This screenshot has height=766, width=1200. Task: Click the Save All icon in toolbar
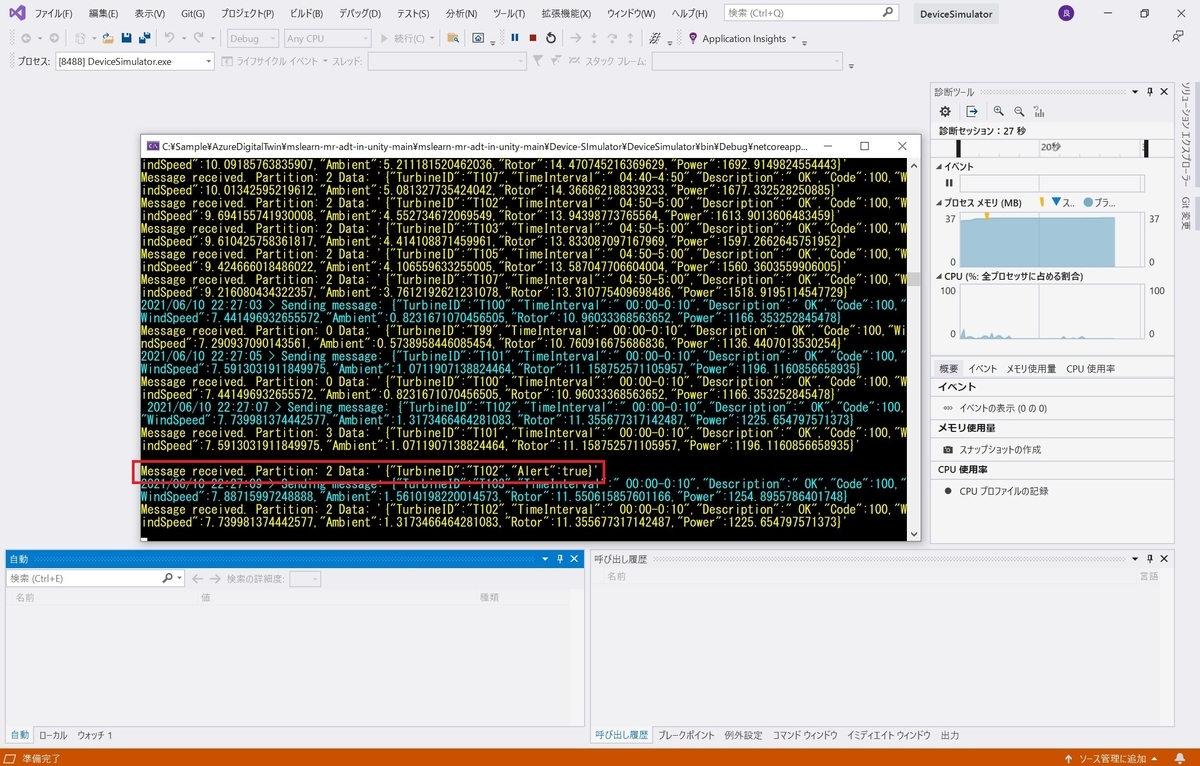145,38
